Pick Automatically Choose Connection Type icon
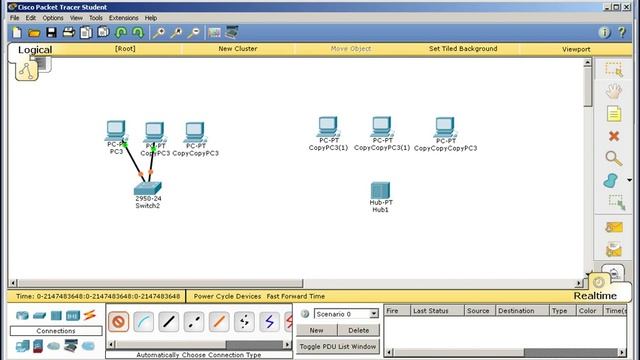The width and height of the screenshot is (640, 360). coord(119,322)
